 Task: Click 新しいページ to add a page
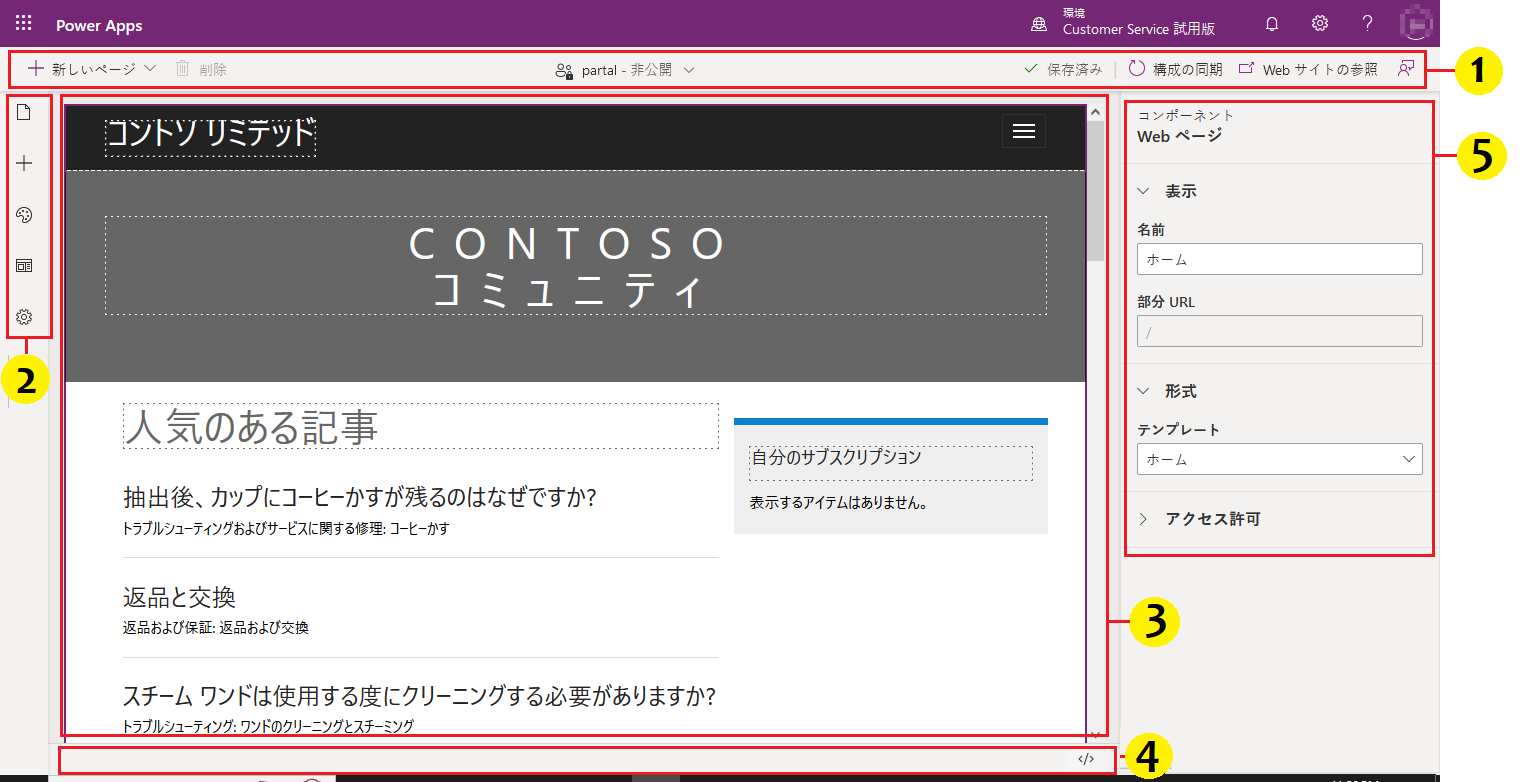pos(92,69)
